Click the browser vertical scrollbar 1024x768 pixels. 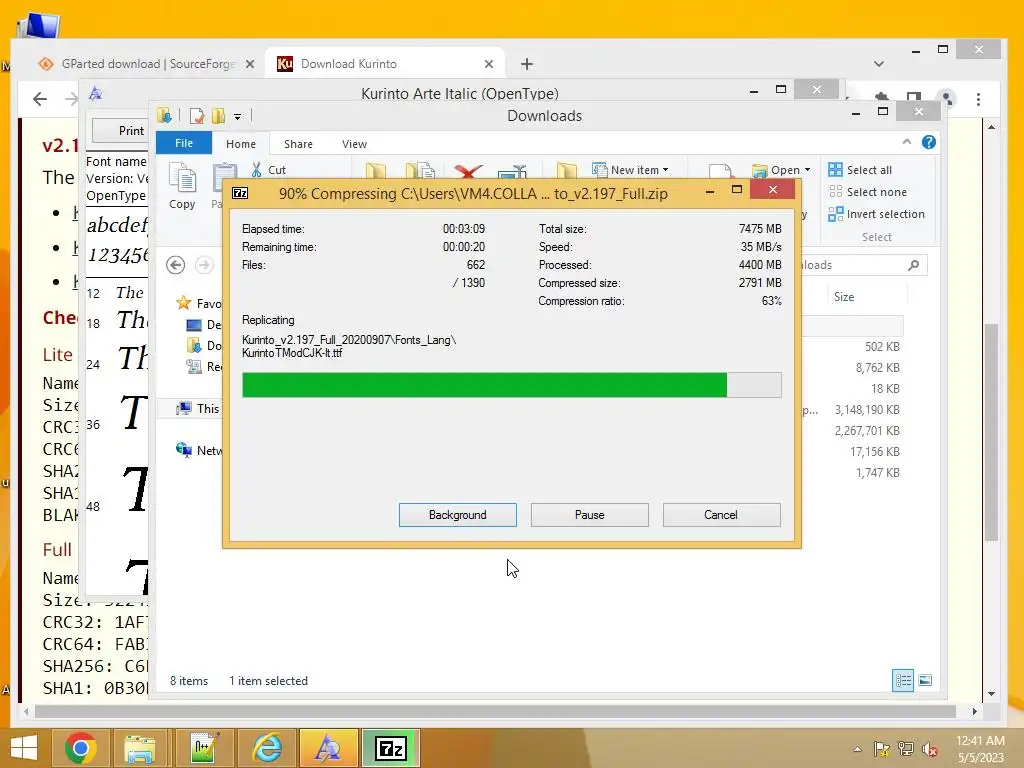point(991,432)
